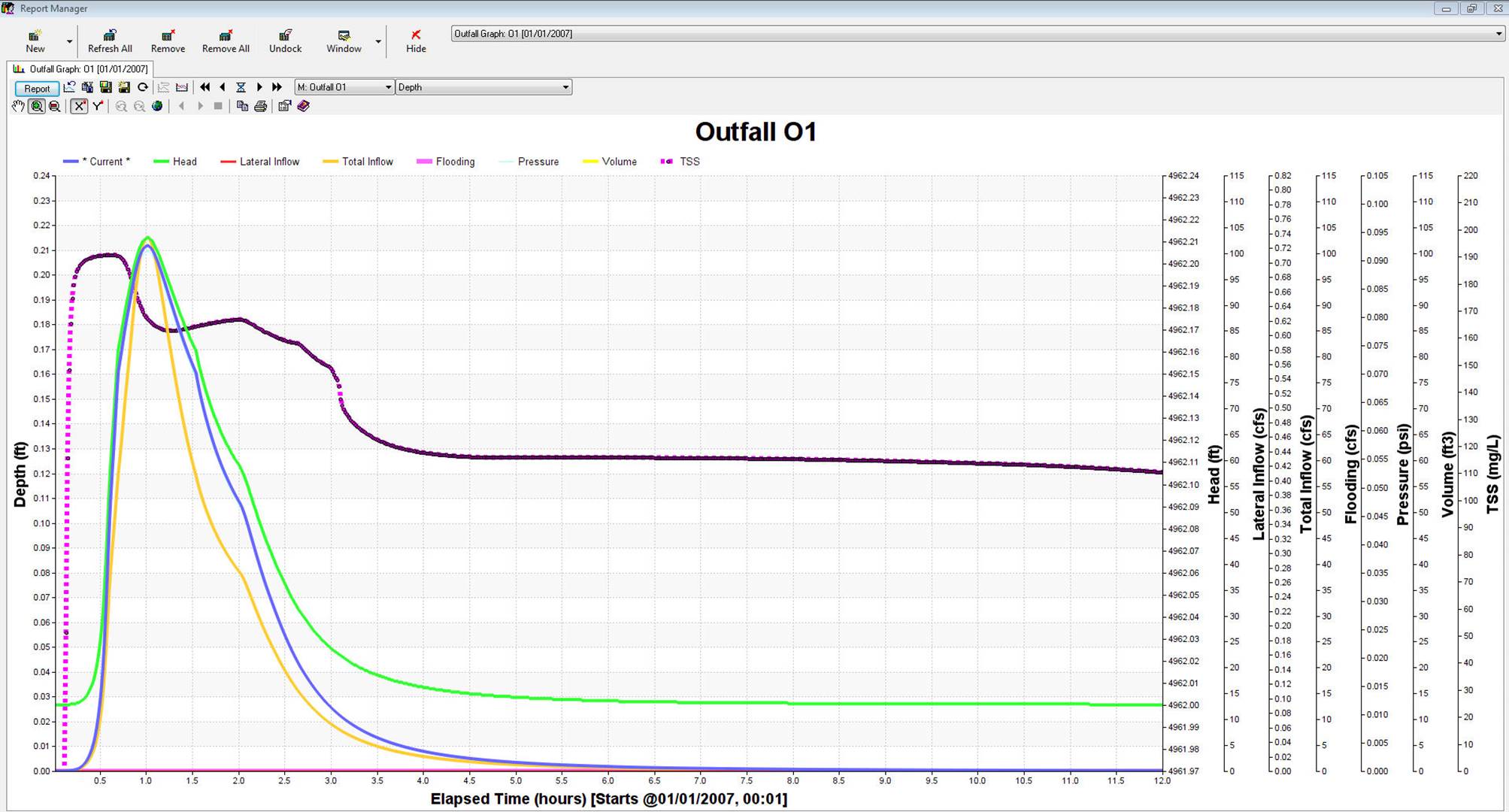Click the print graph icon
1509x812 pixels.
(x=261, y=106)
